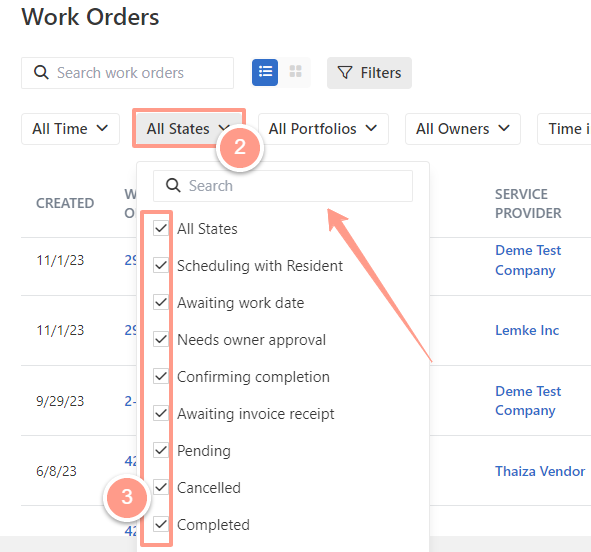Click the Search work orders field

pos(127,73)
